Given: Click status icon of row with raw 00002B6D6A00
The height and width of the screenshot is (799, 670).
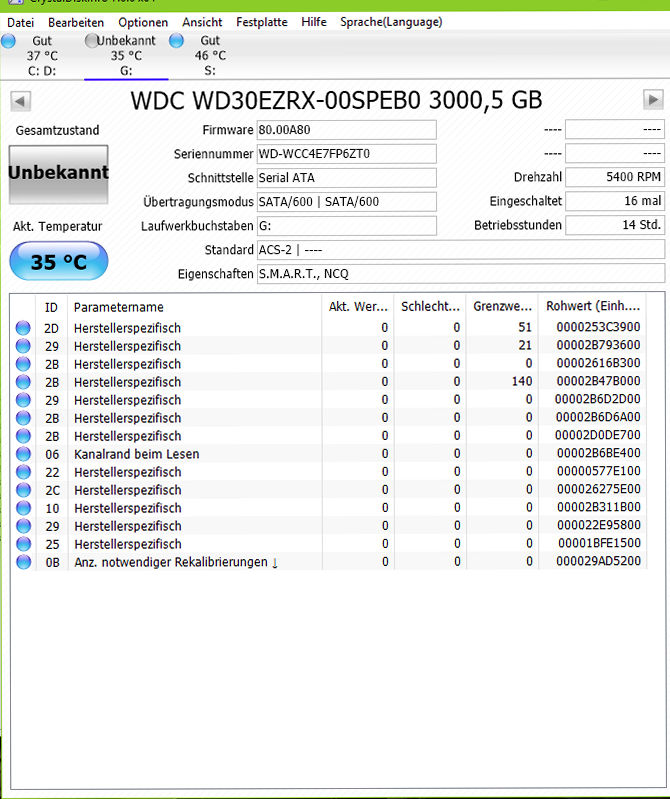Looking at the screenshot, I should (x=23, y=418).
